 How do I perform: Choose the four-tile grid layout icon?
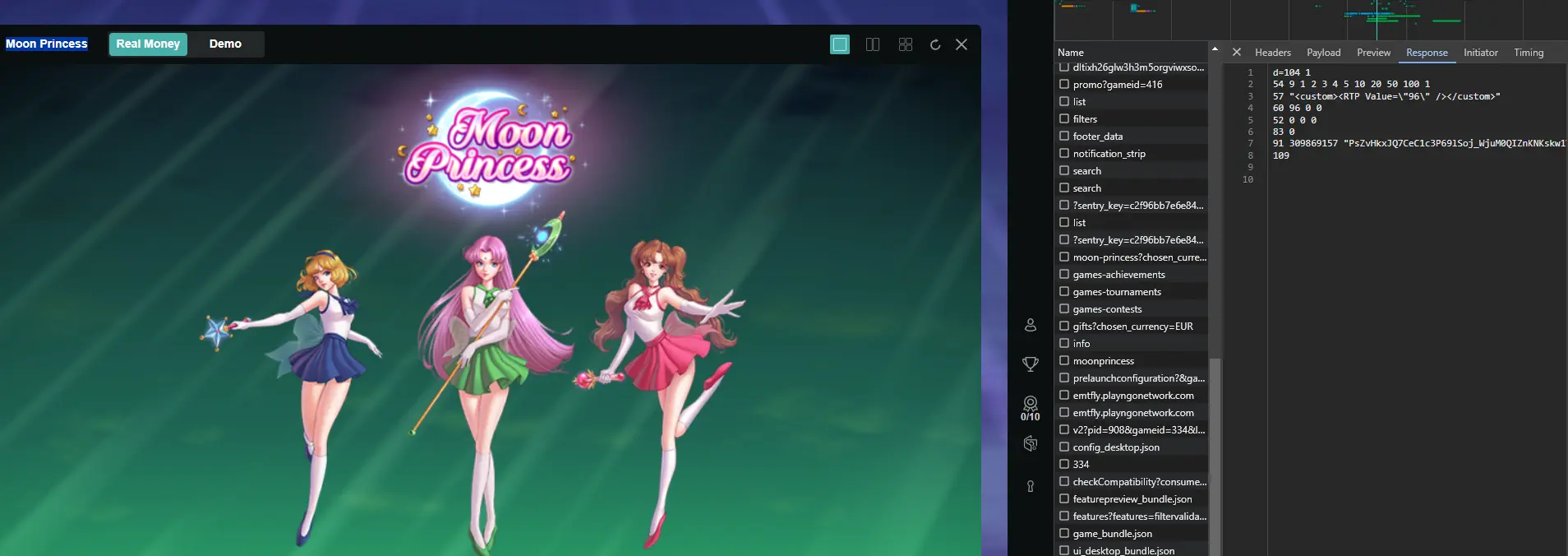pos(906,44)
